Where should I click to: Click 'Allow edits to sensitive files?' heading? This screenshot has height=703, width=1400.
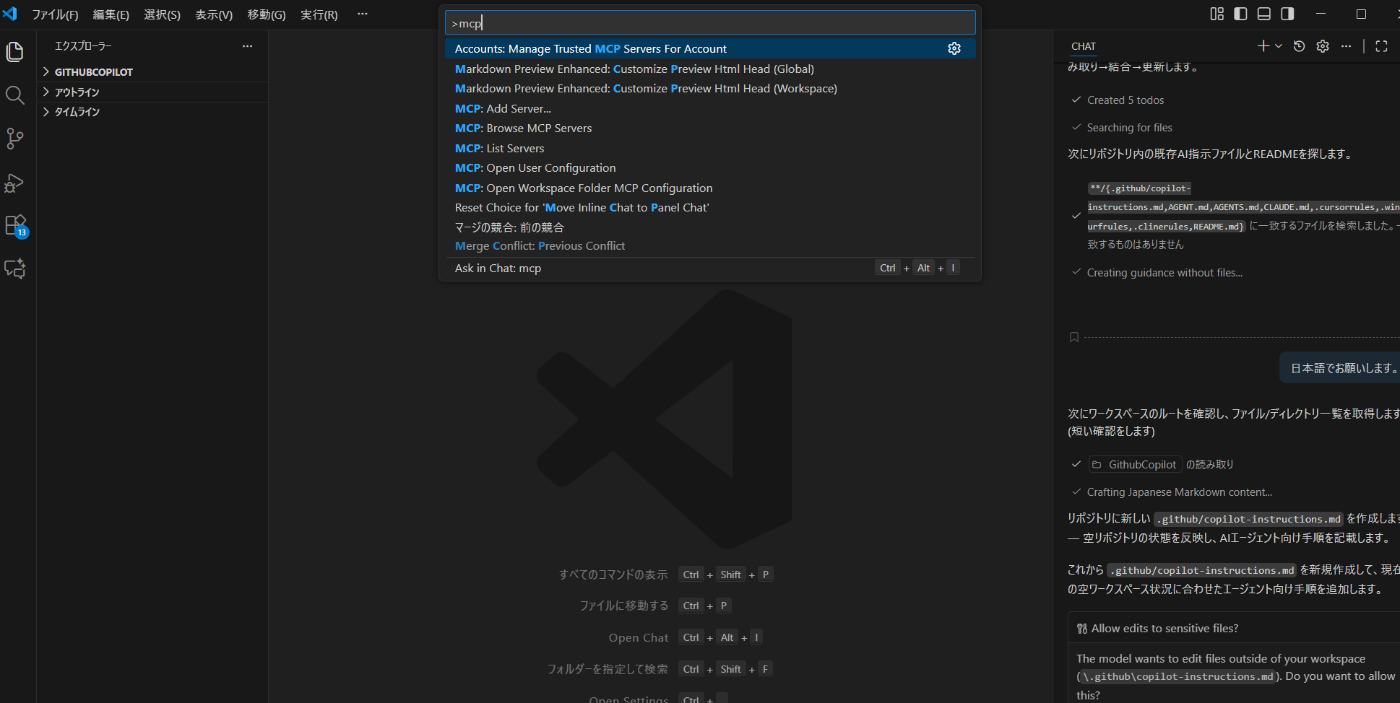pos(1164,628)
